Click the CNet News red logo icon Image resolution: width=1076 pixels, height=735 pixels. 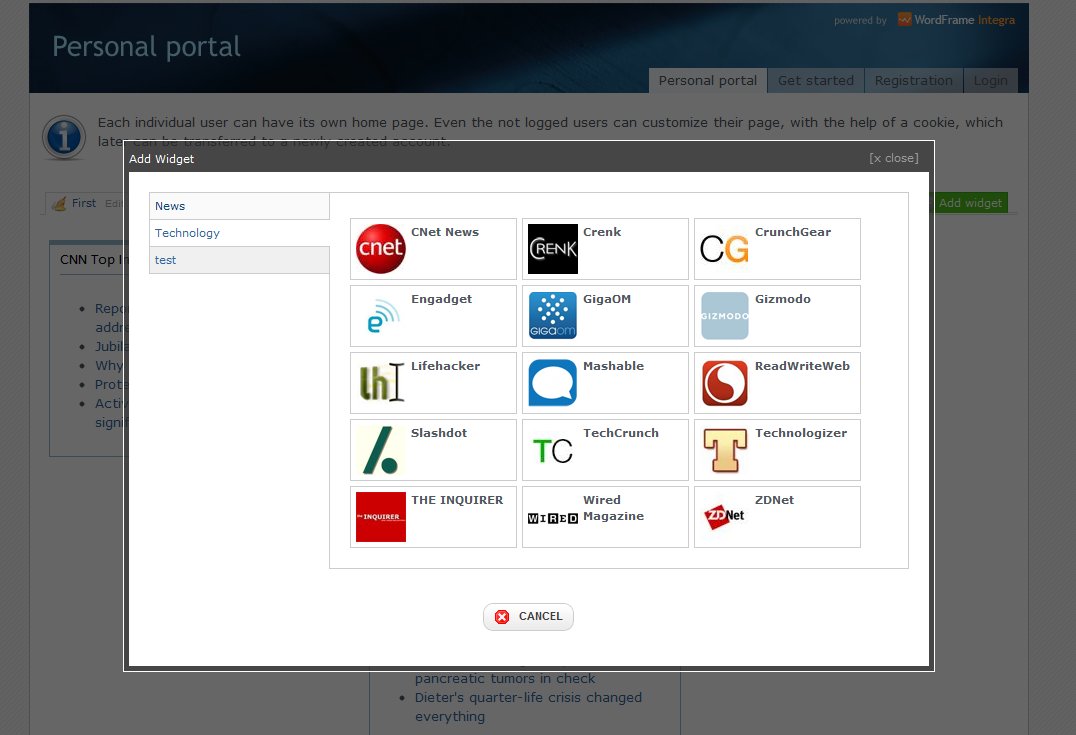click(x=381, y=248)
